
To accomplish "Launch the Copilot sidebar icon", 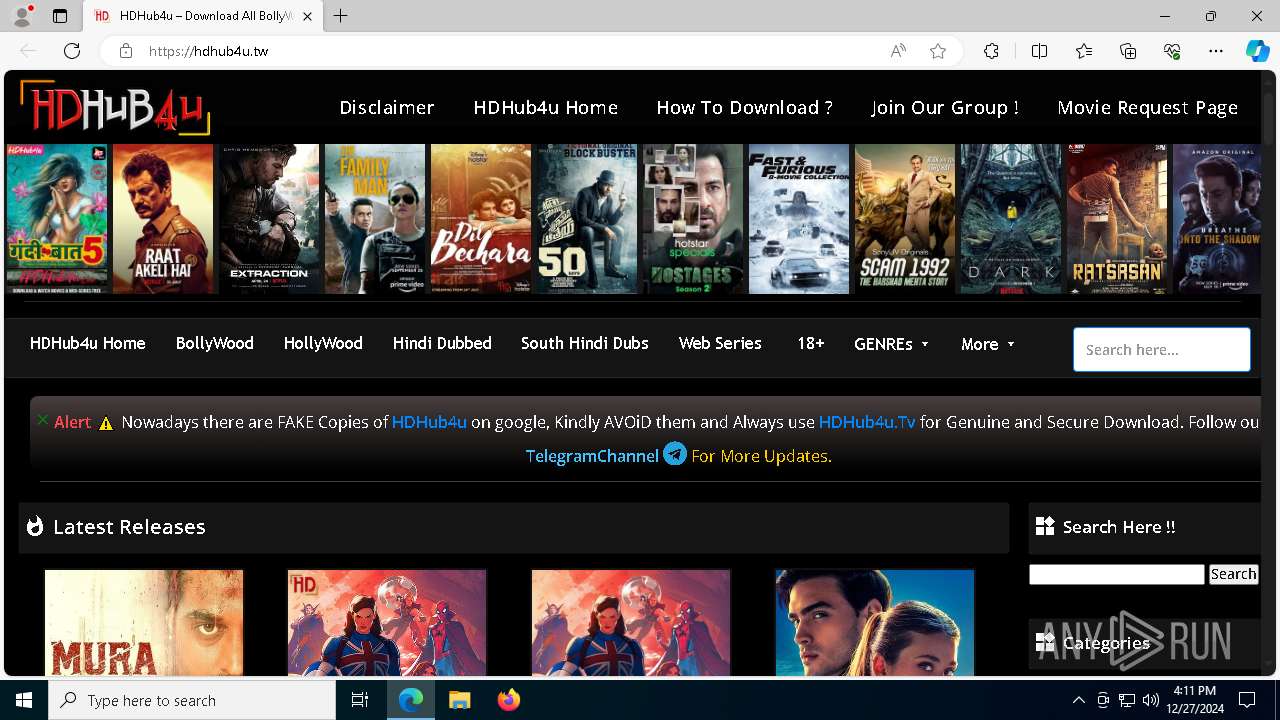I will click(x=1257, y=51).
